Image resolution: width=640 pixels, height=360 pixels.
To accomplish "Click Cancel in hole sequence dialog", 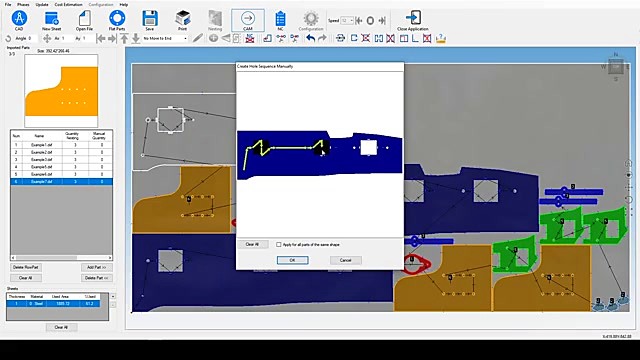I will (345, 260).
